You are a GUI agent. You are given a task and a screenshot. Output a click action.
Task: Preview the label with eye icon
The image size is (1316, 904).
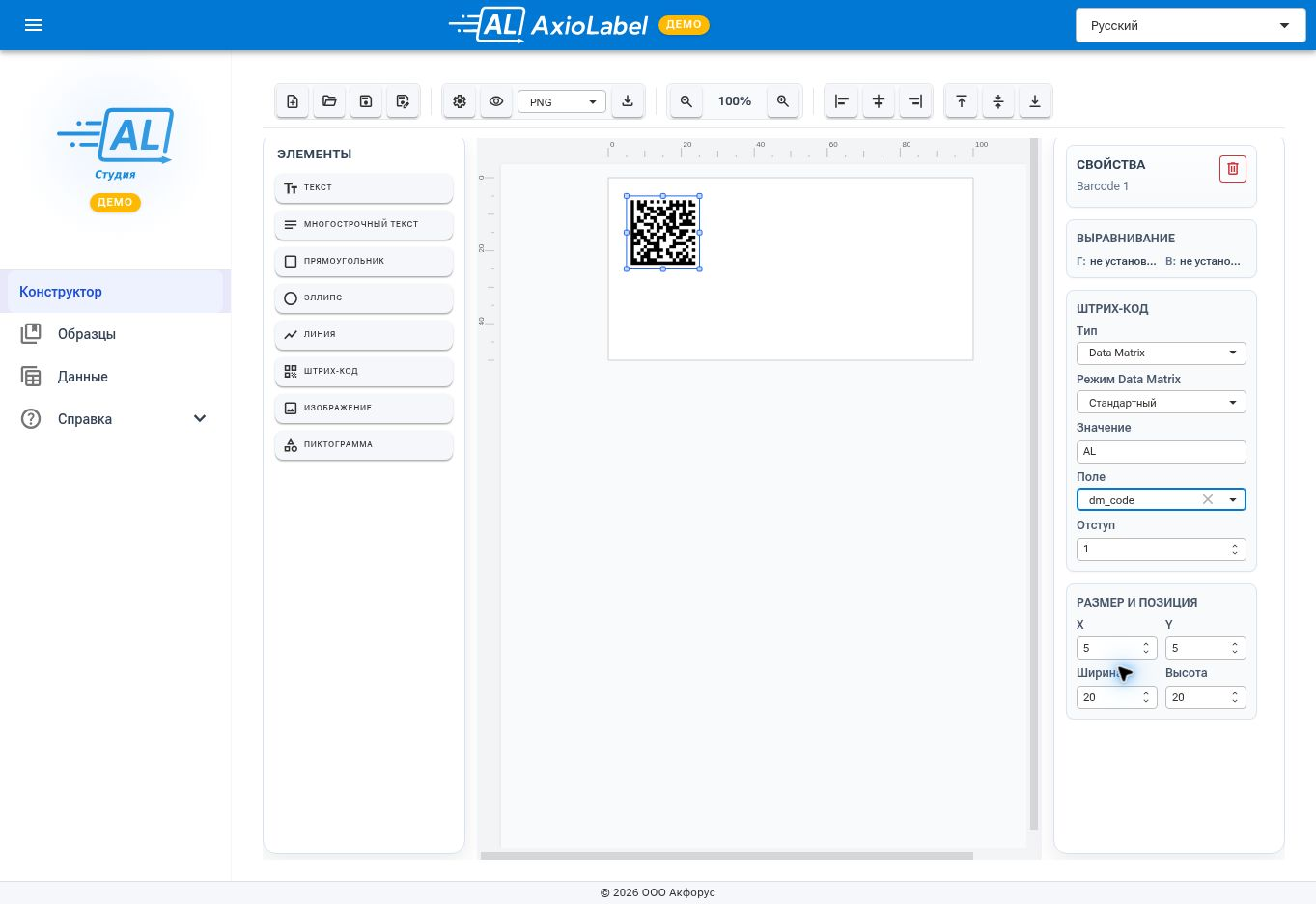tap(496, 101)
